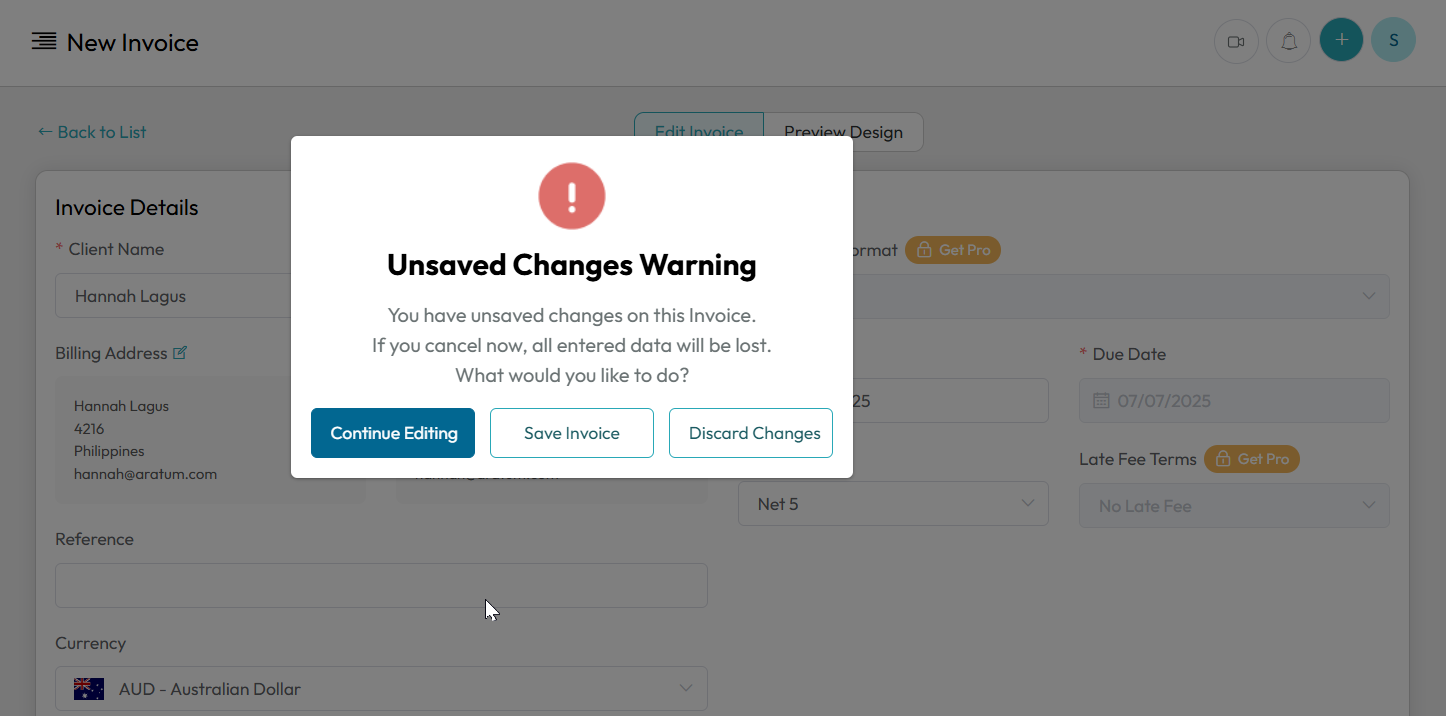This screenshot has height=716, width=1446.
Task: Select Discard Changes button
Action: coord(751,433)
